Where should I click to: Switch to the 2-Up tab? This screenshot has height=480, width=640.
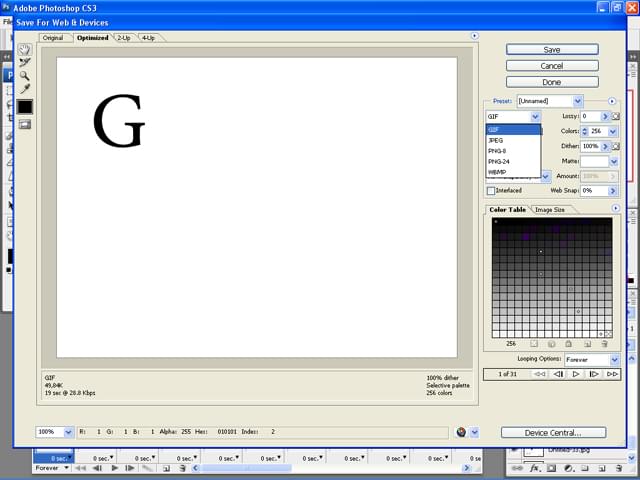coord(124,38)
